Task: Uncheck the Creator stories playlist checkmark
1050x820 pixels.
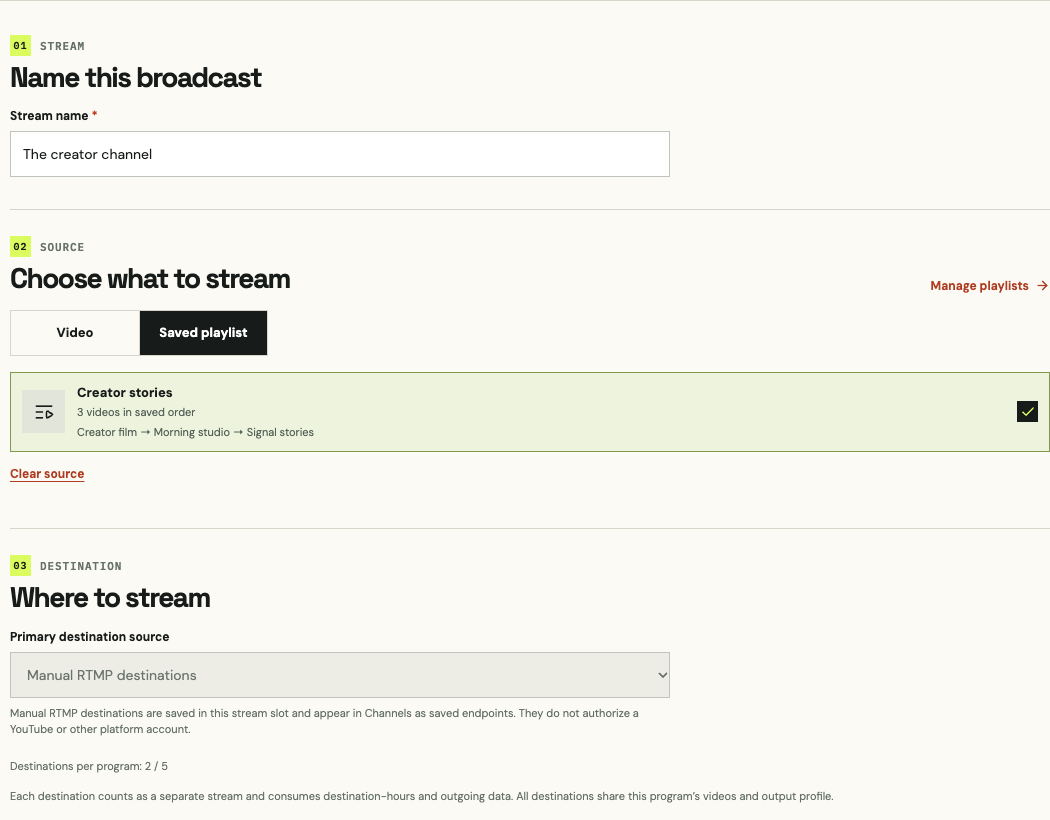Action: [1027, 412]
